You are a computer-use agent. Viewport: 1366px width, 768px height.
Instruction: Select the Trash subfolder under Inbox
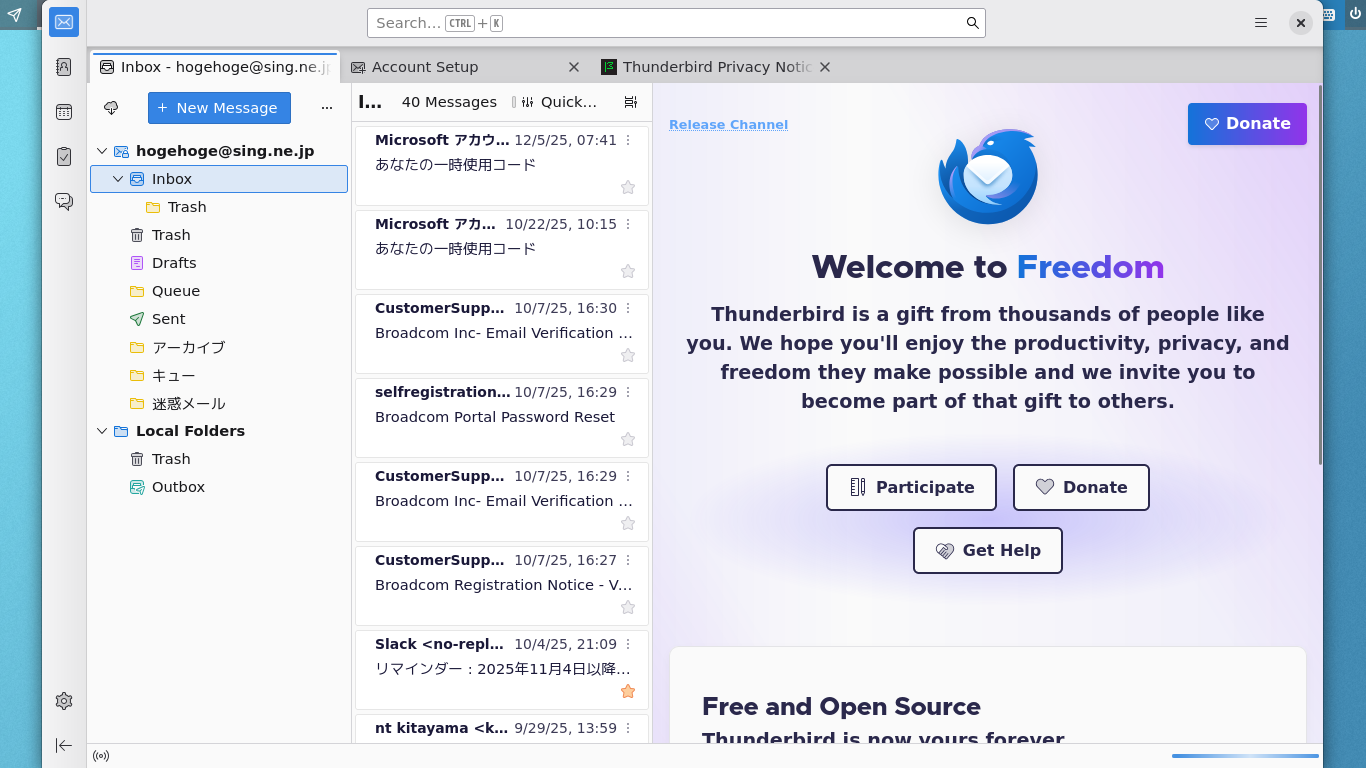pos(219,207)
